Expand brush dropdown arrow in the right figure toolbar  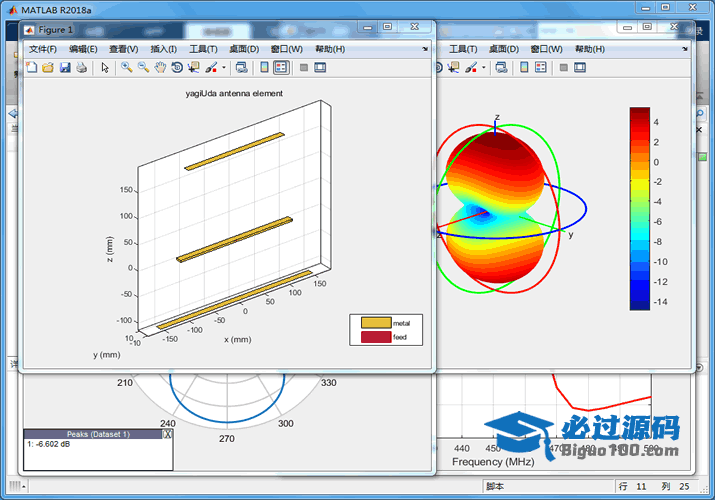(x=483, y=67)
